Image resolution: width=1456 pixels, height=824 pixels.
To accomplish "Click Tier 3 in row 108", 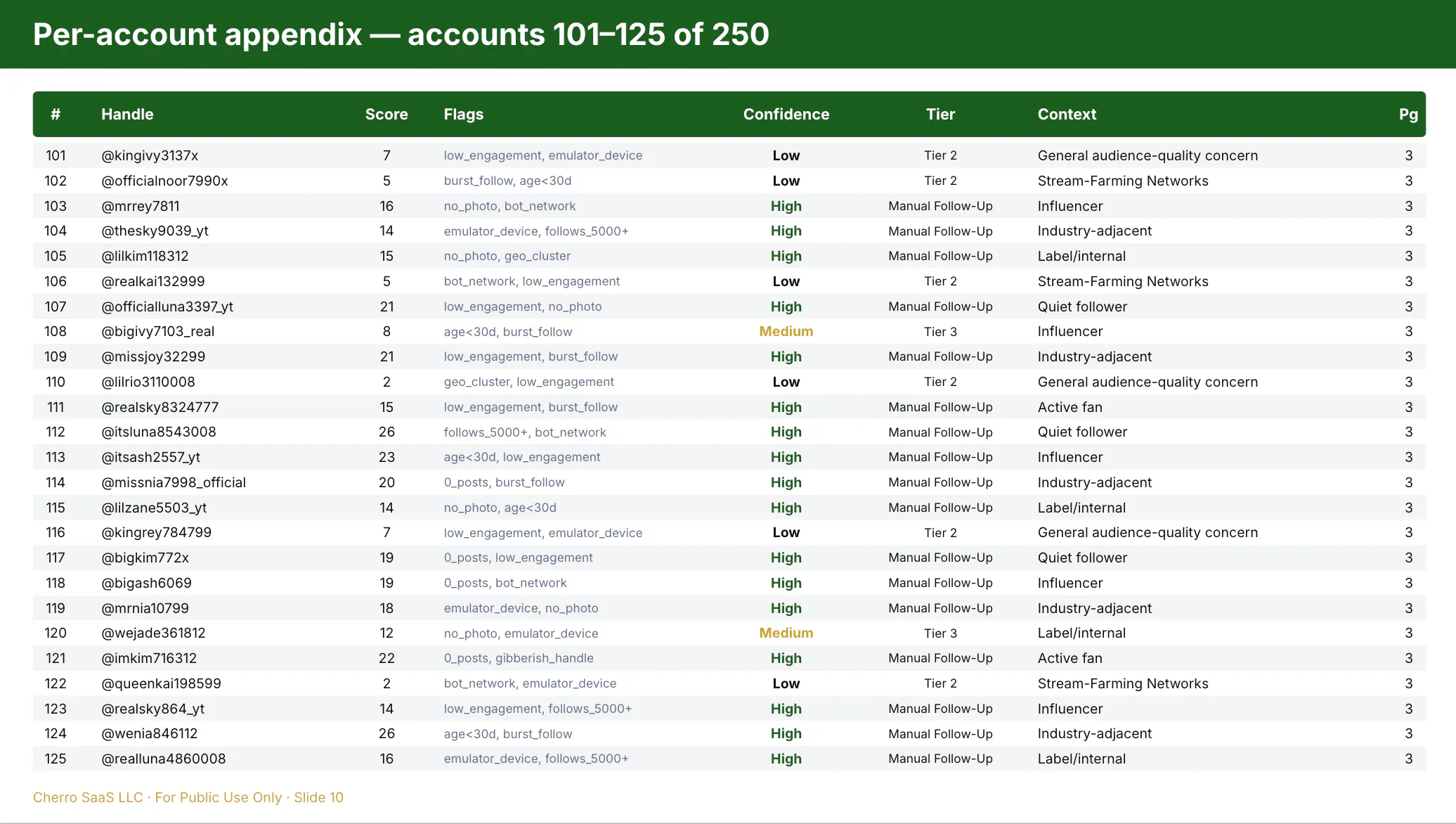I will [940, 331].
